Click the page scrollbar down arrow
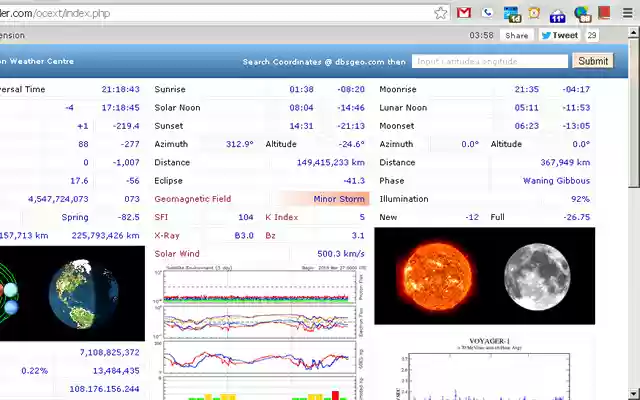 coord(634,394)
